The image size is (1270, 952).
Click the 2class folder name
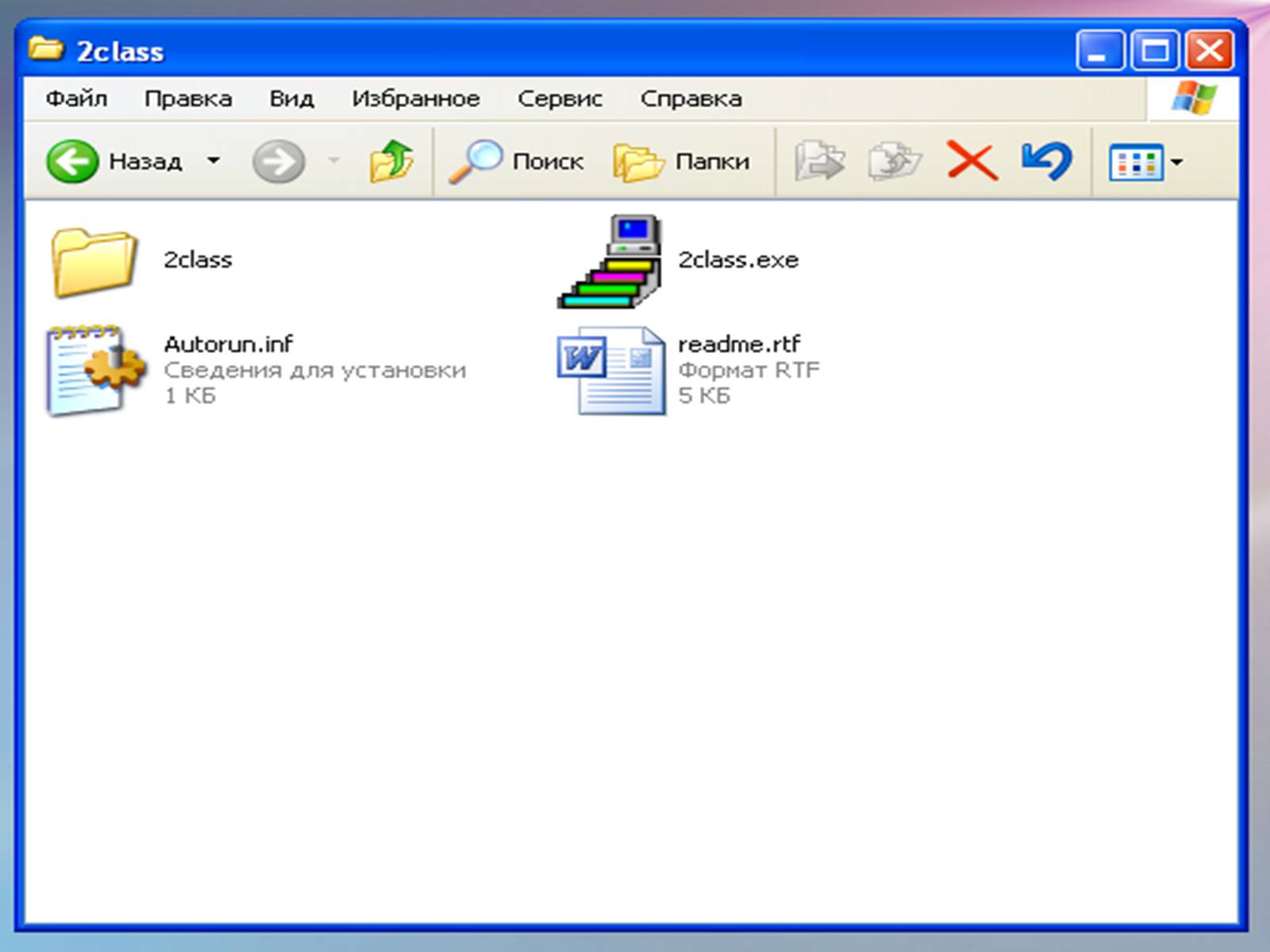pyautogui.click(x=198, y=259)
